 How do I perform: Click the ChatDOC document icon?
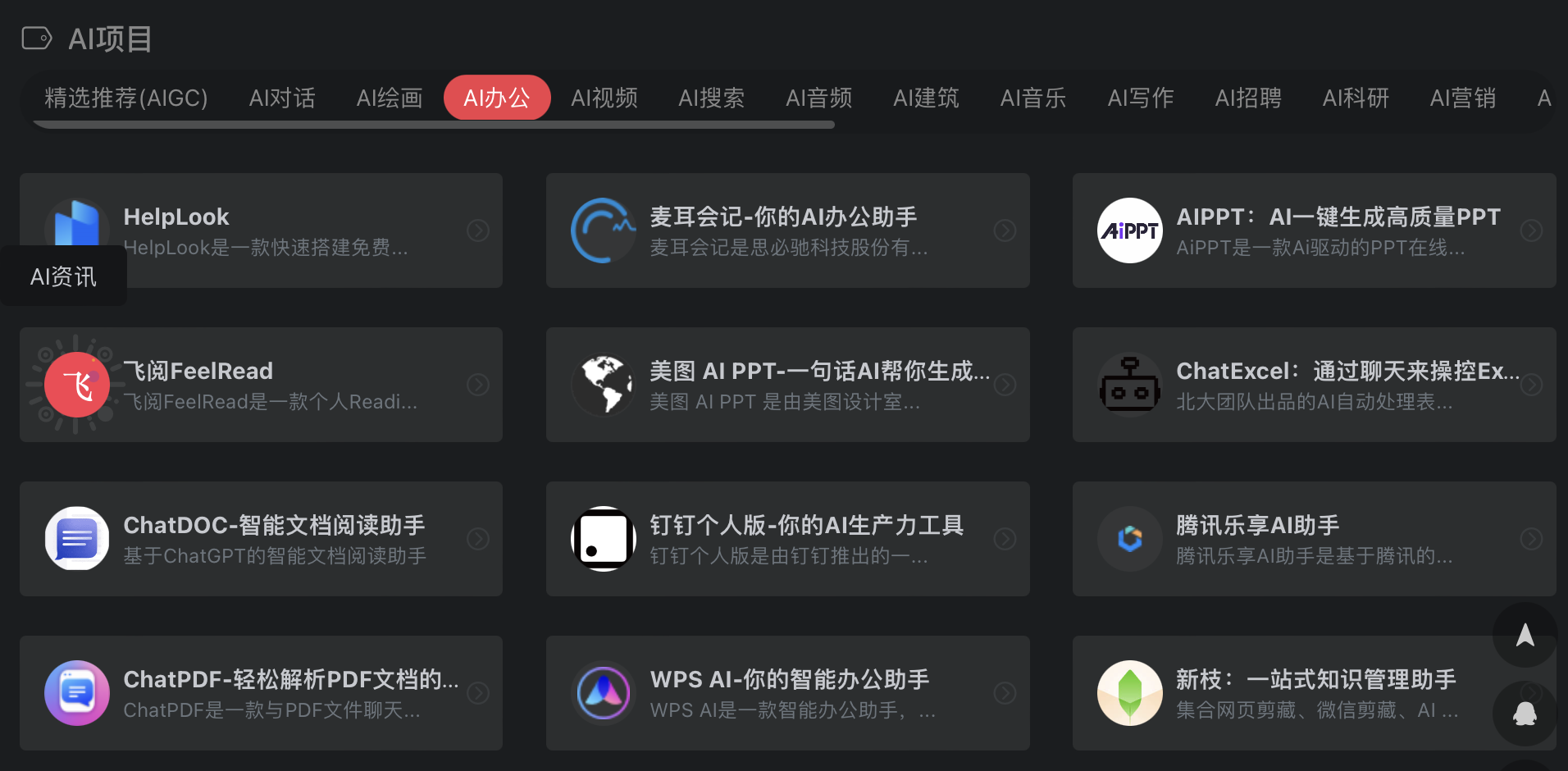coord(77,539)
